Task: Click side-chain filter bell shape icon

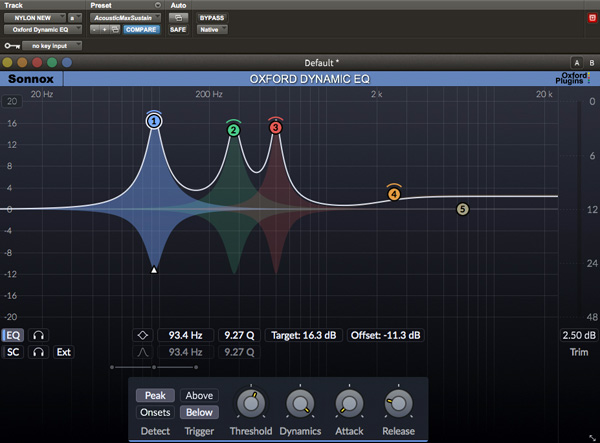Action: click(143, 352)
